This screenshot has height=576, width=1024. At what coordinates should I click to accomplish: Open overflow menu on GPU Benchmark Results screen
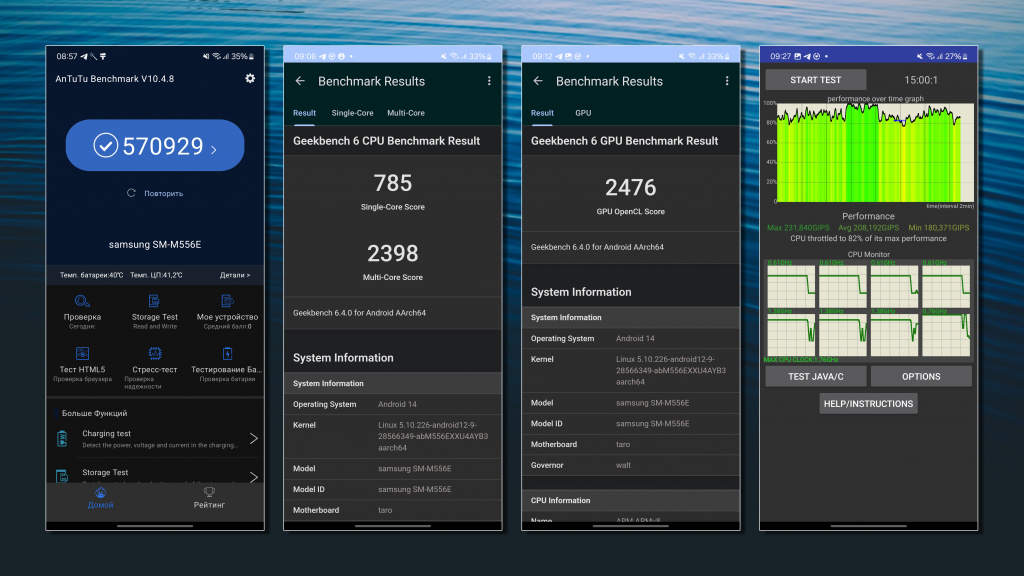[727, 81]
